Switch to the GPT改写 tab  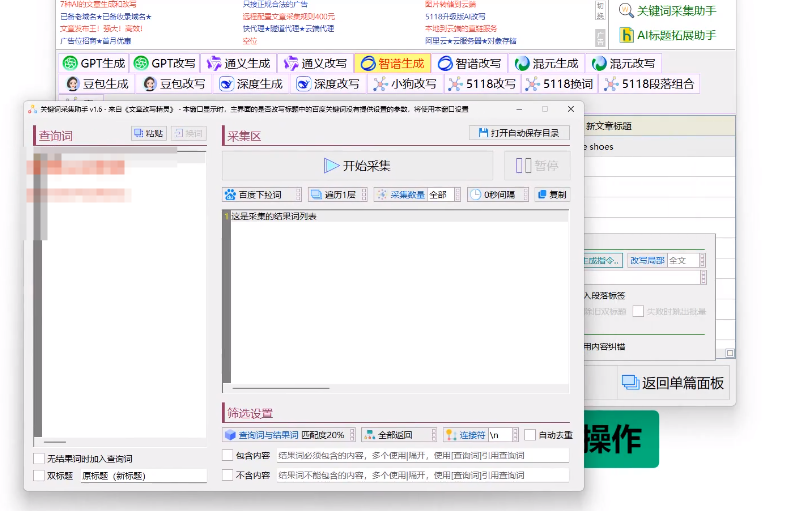(x=165, y=63)
